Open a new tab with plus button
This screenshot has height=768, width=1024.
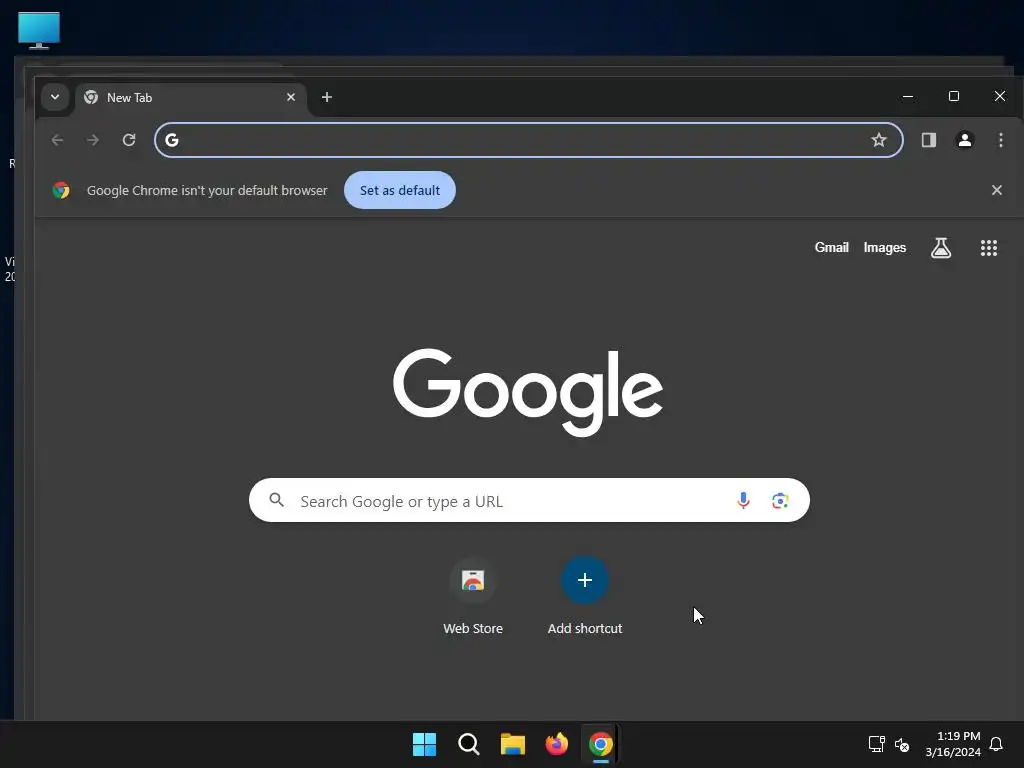(x=327, y=97)
